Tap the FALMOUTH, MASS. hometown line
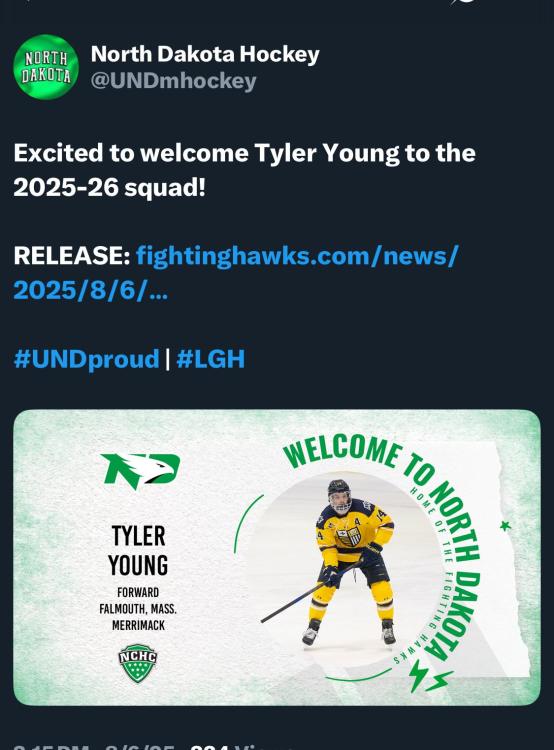 138,609
